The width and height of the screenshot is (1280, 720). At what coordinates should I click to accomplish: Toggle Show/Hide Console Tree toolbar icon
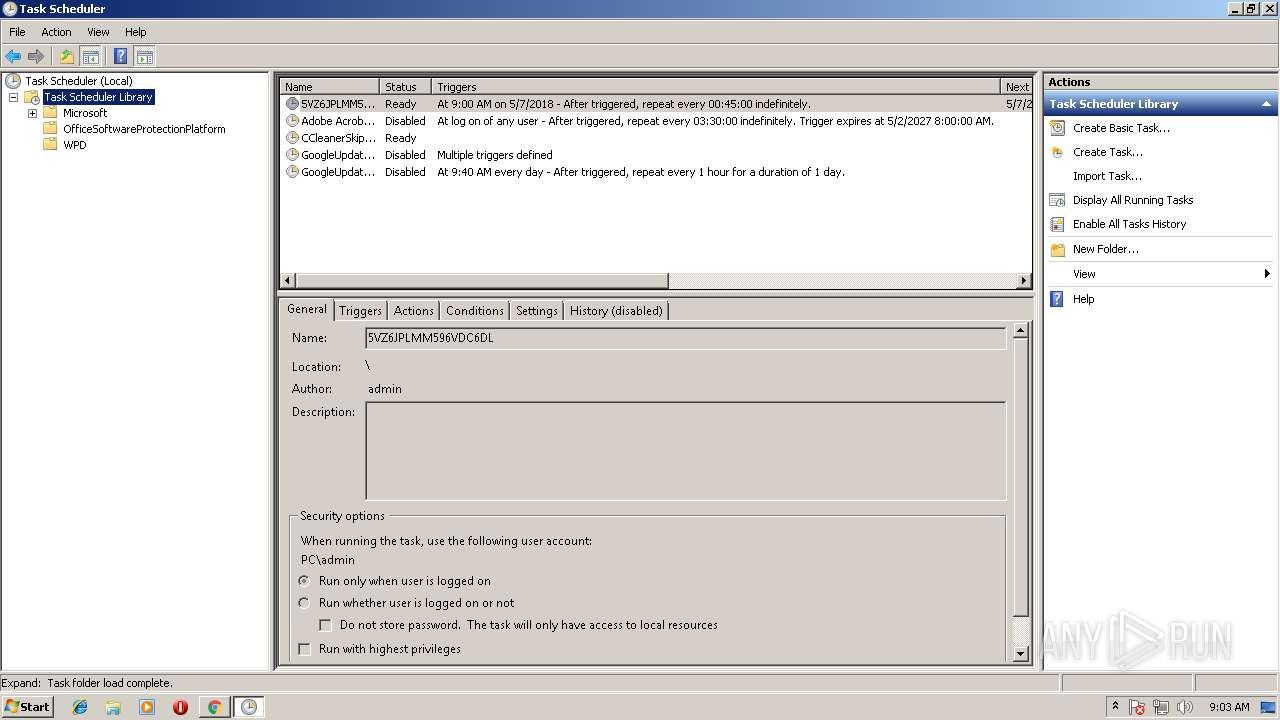tap(90, 57)
